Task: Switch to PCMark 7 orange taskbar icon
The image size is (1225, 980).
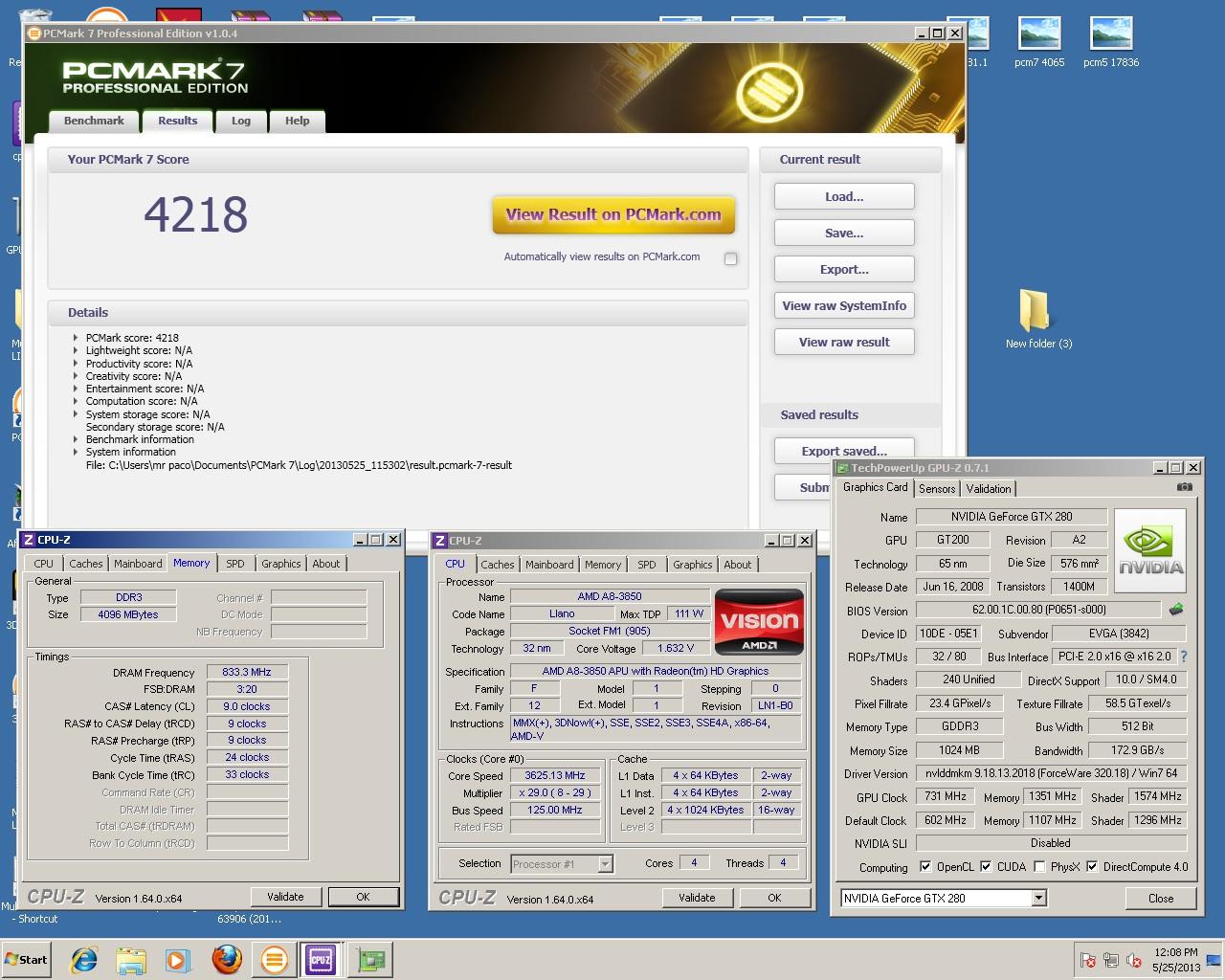Action: coord(274,959)
